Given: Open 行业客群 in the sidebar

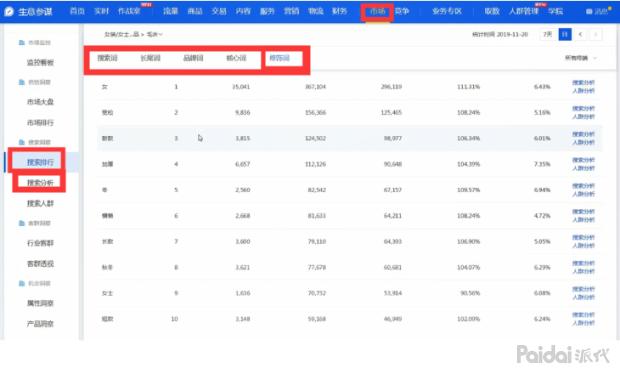Looking at the screenshot, I should [40, 243].
